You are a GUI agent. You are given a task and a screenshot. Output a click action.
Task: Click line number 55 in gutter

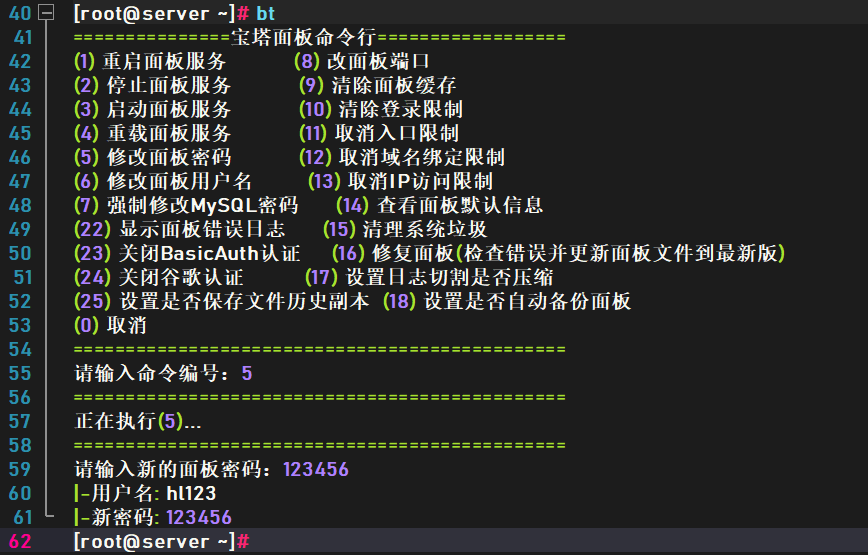pos(20,373)
